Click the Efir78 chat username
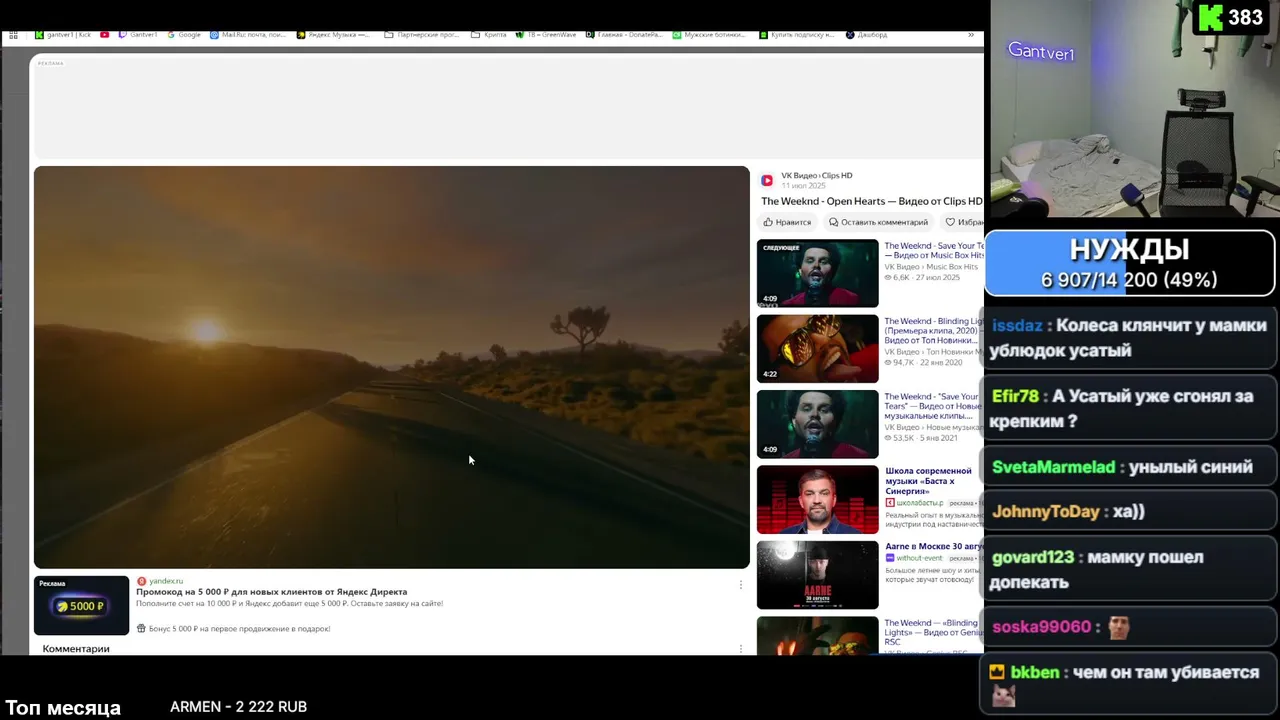1280x720 pixels. 1015,396
